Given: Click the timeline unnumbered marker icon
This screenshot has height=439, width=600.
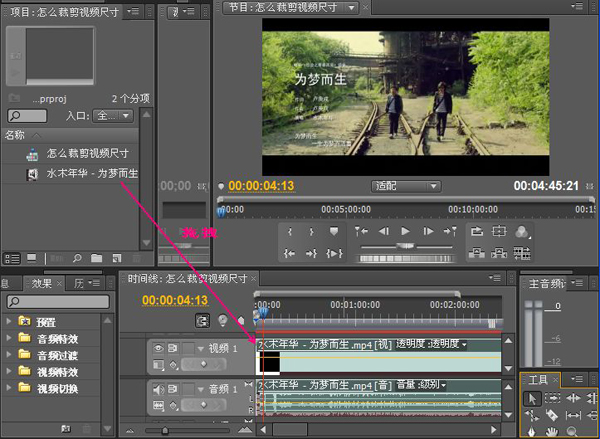Looking at the screenshot, I should tap(241, 320).
